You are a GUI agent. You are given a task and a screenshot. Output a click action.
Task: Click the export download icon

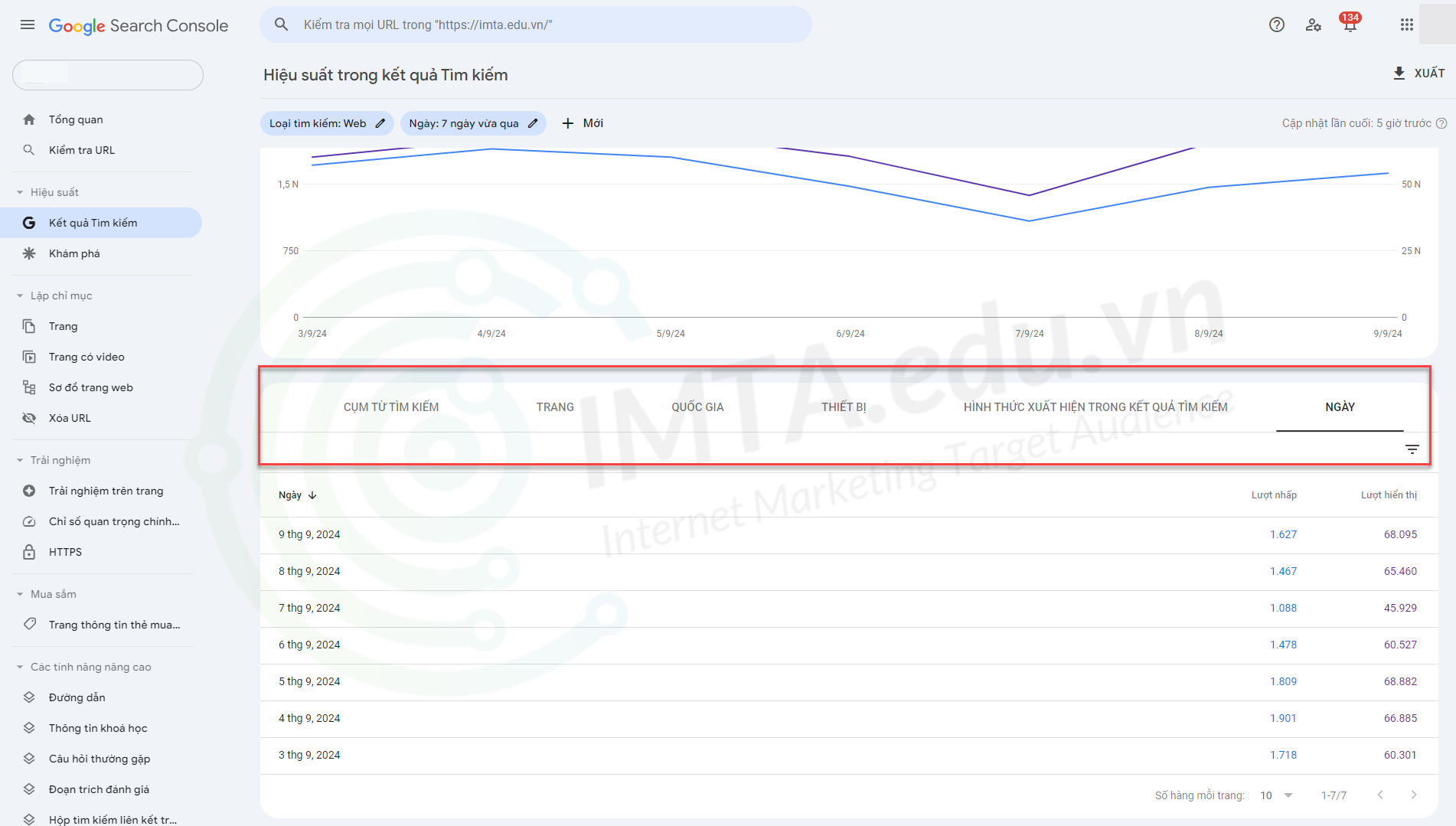tap(1399, 73)
